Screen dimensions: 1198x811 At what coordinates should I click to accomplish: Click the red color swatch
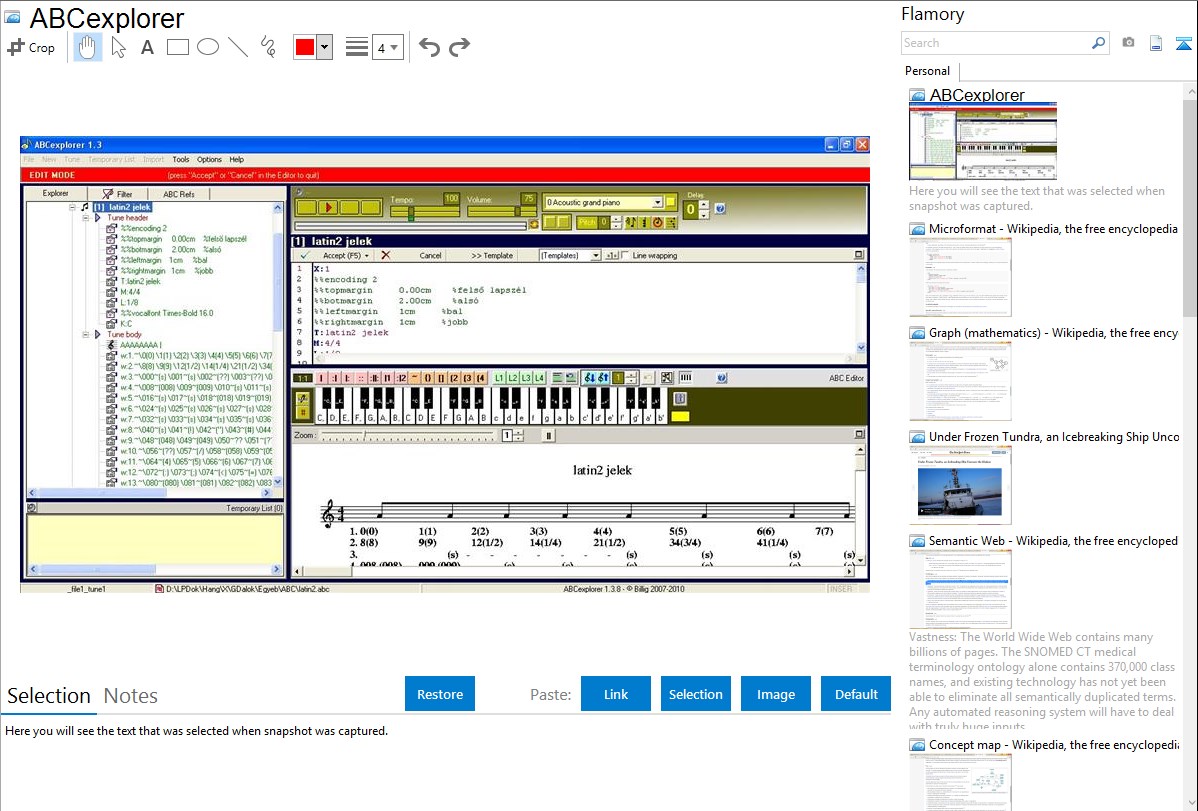click(304, 47)
